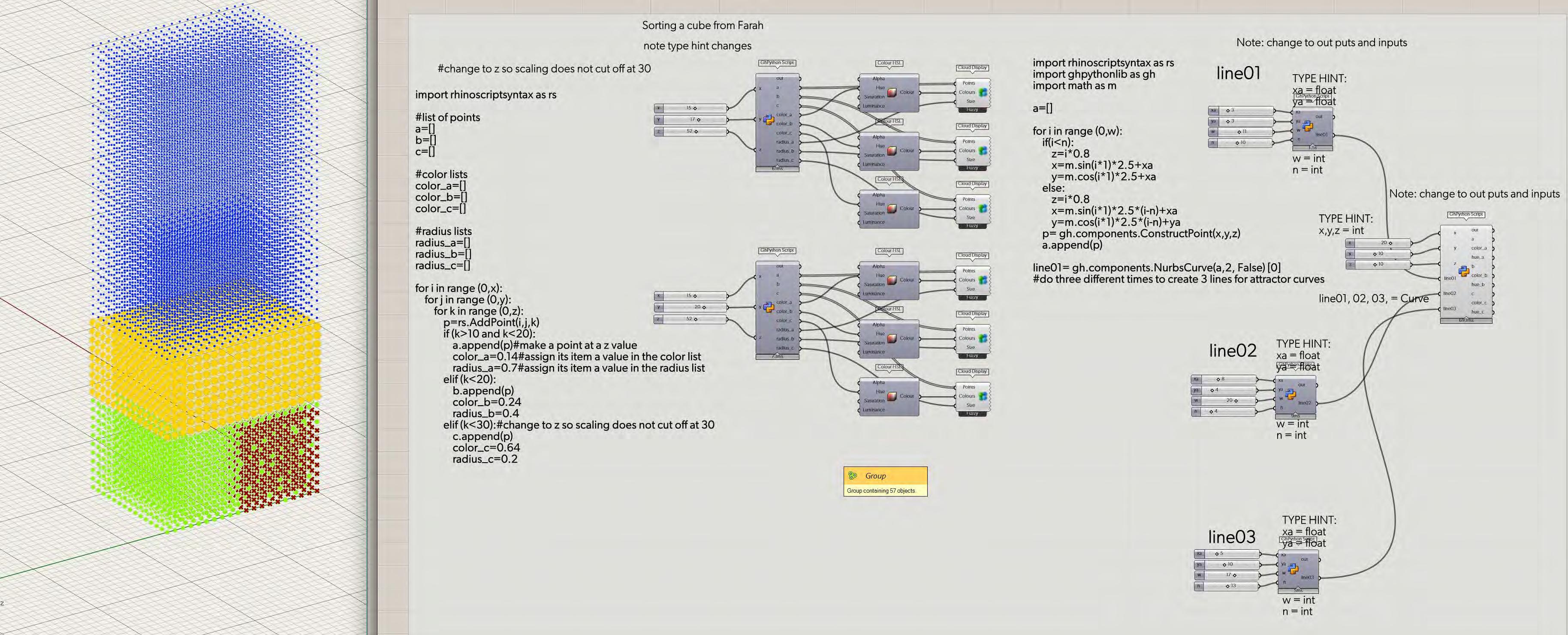1568x635 pixels.
Task: Click line03 output port on line03 script
Action: (1320, 578)
